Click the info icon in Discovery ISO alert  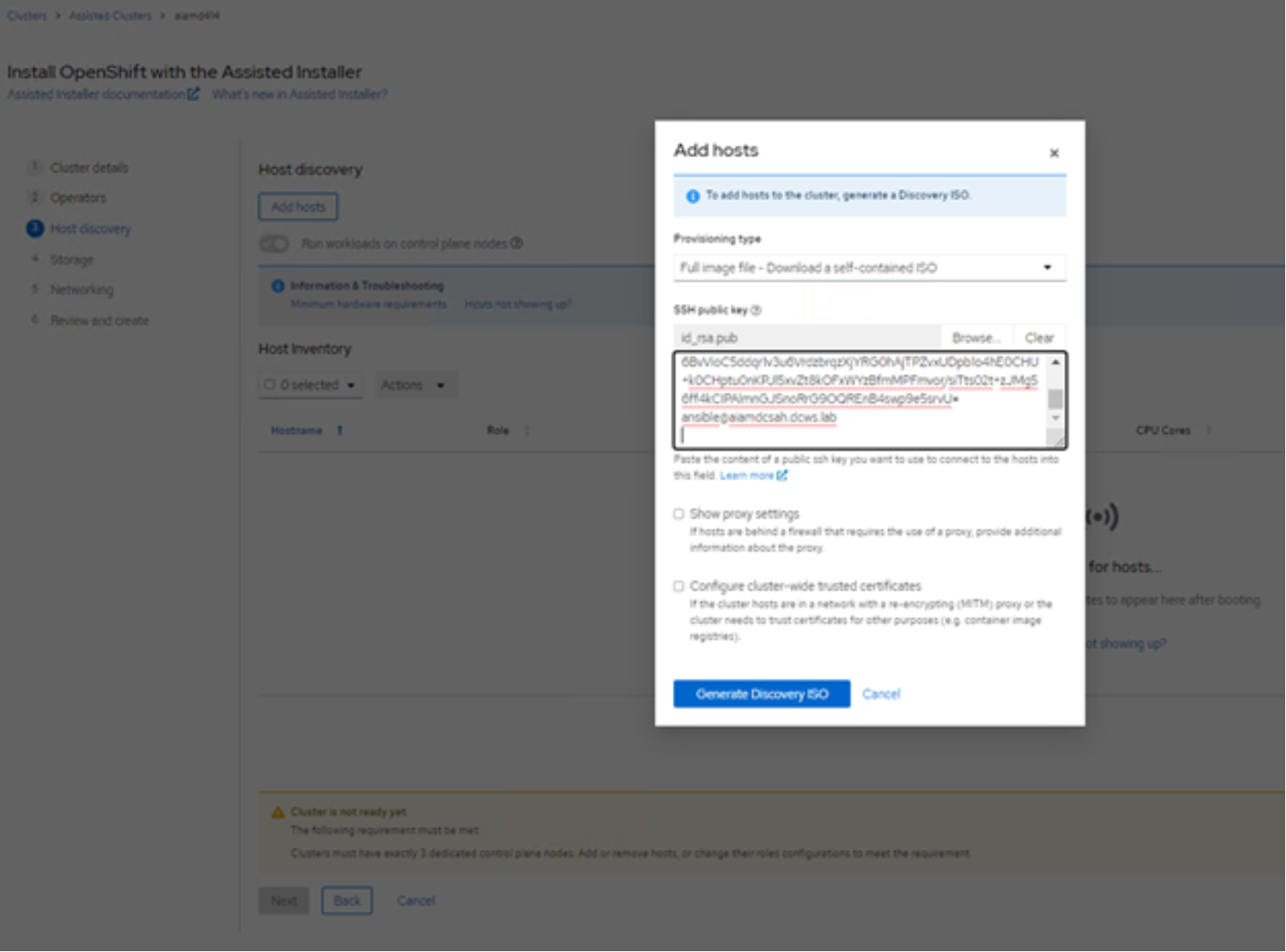pyautogui.click(x=692, y=196)
